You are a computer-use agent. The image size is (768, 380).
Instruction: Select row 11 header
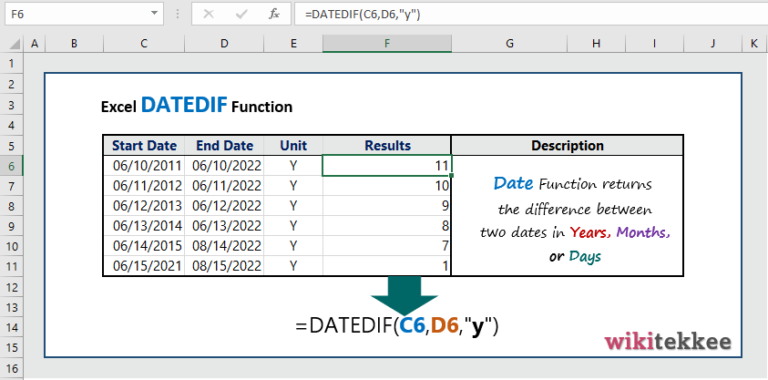click(x=12, y=266)
